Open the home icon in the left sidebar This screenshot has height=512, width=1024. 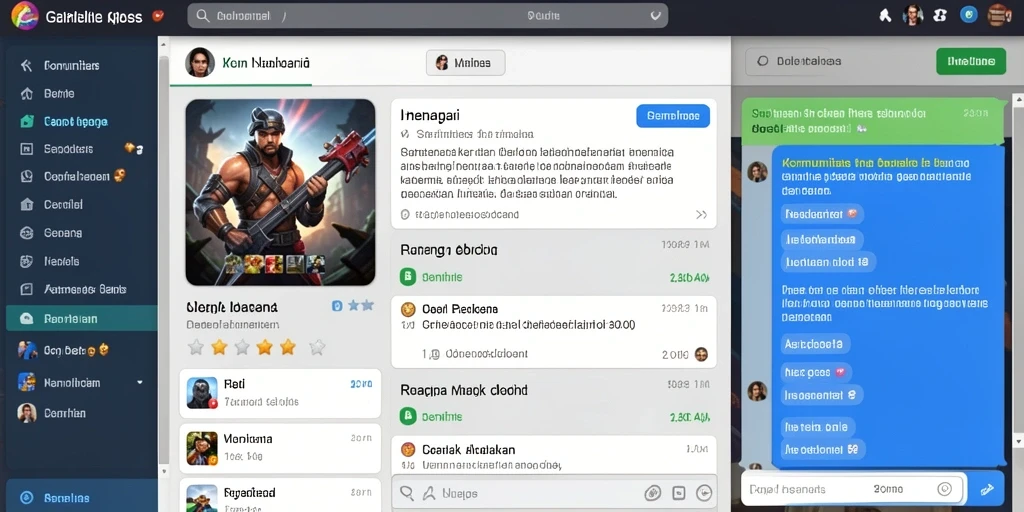point(27,93)
